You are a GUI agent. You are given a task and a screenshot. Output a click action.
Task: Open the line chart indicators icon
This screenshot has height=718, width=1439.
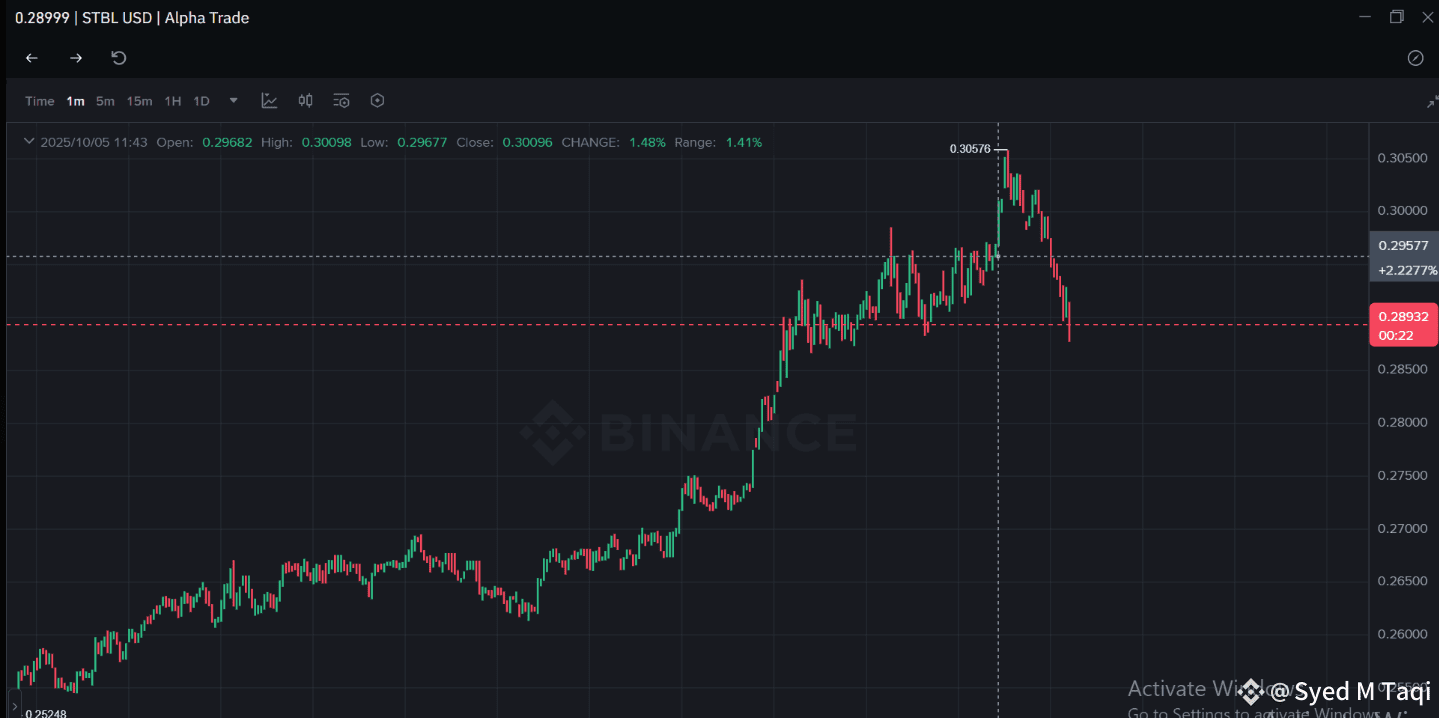pyautogui.click(x=269, y=100)
